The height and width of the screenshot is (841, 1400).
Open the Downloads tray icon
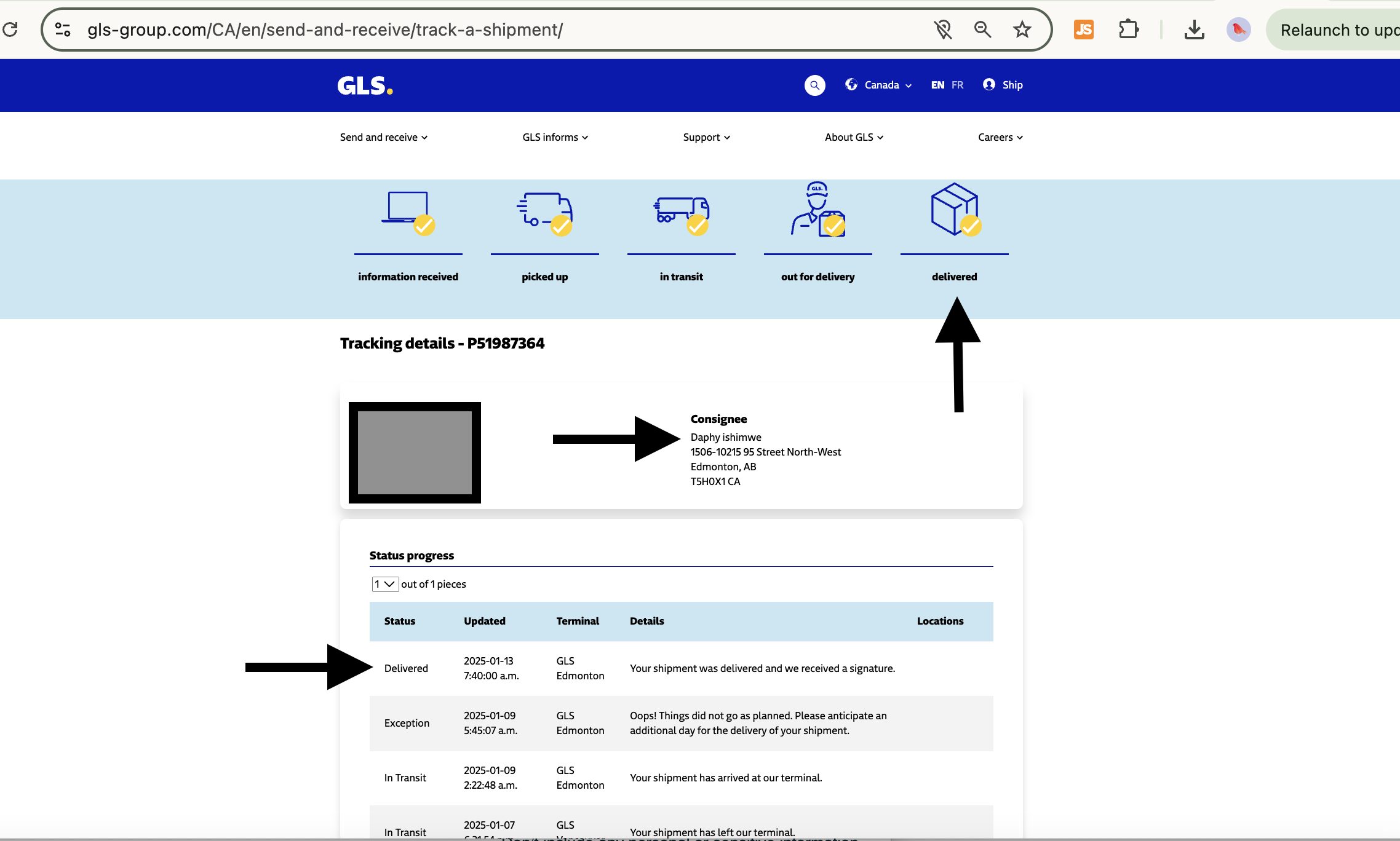tap(1194, 29)
